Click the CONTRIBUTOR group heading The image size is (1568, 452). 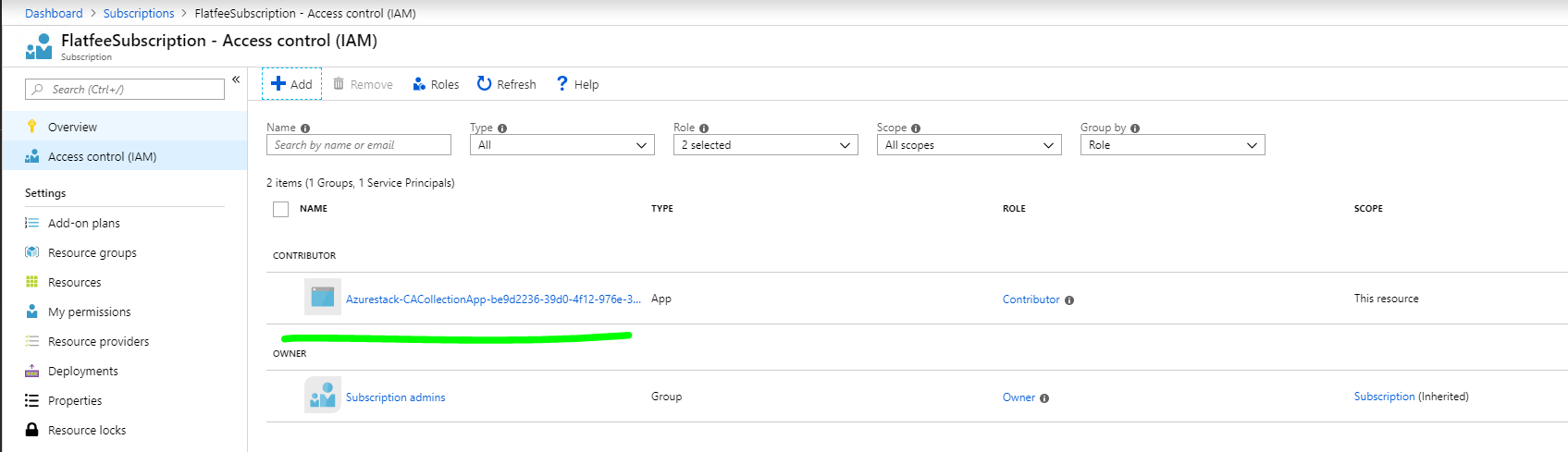tap(304, 255)
